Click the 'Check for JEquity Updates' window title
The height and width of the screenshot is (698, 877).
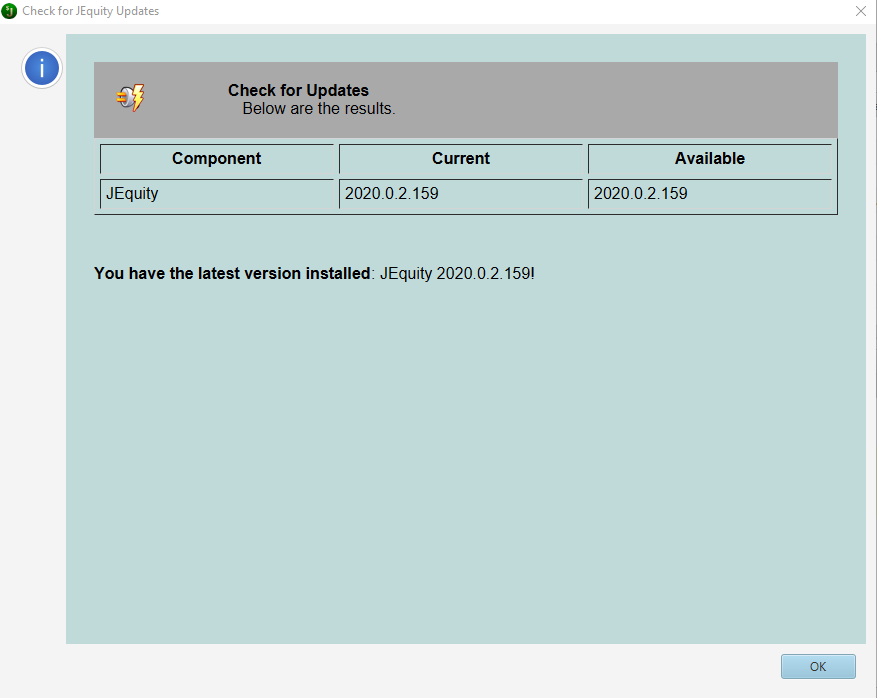pos(91,11)
